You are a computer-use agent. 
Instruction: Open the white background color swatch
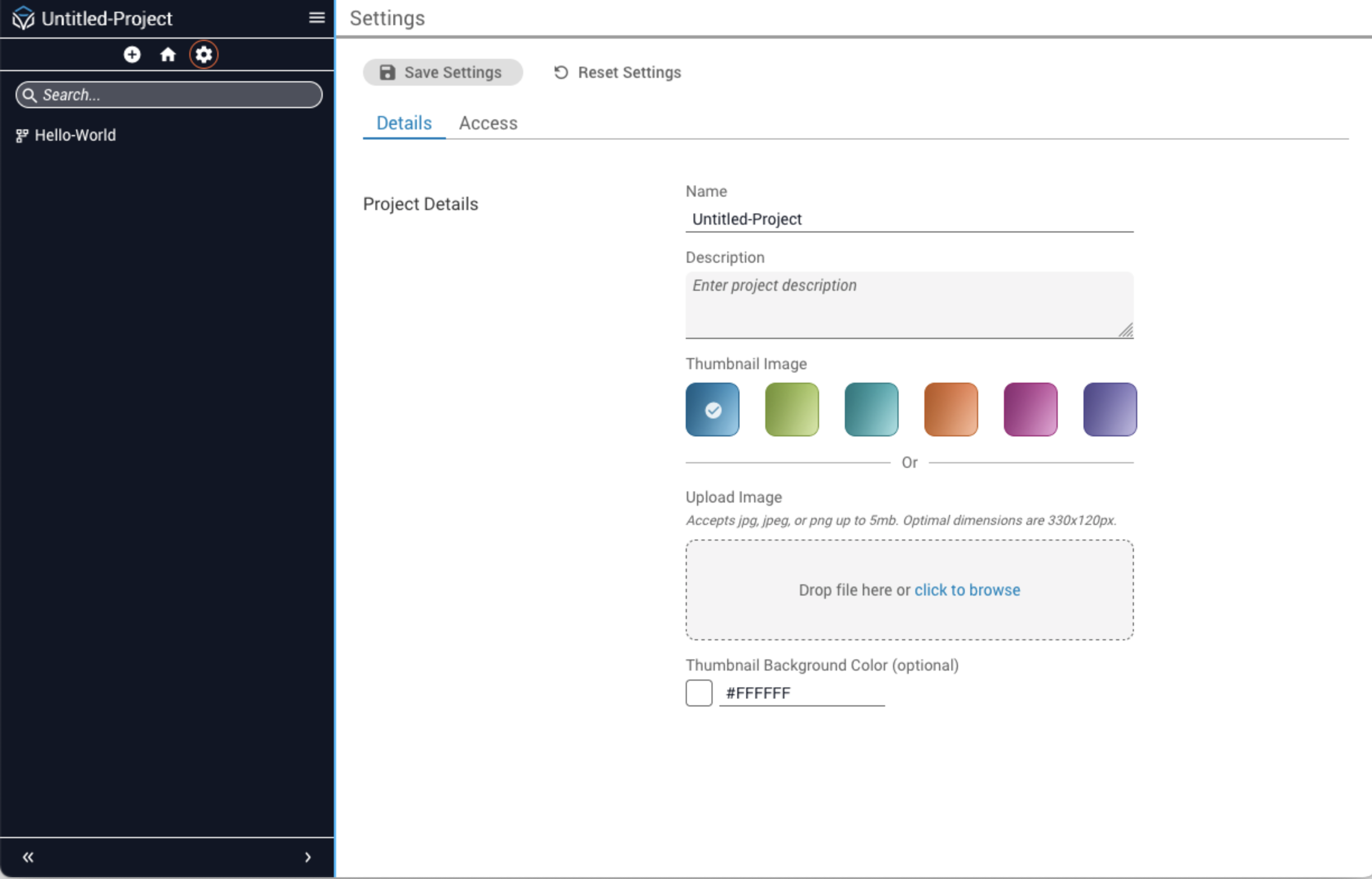[x=699, y=693]
